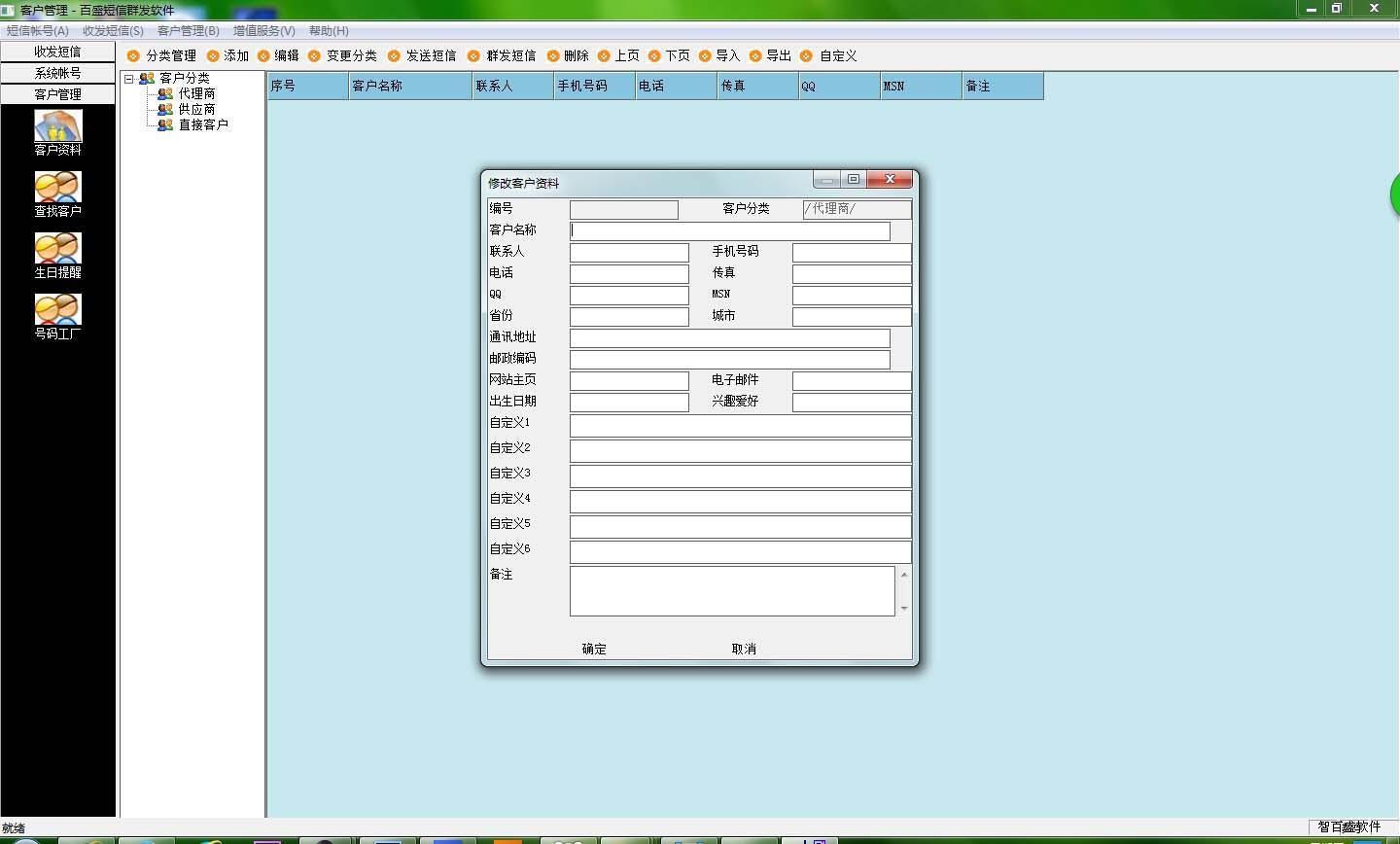
Task: Switch to the 系统帐号 sidebar panel
Action: tap(57, 73)
